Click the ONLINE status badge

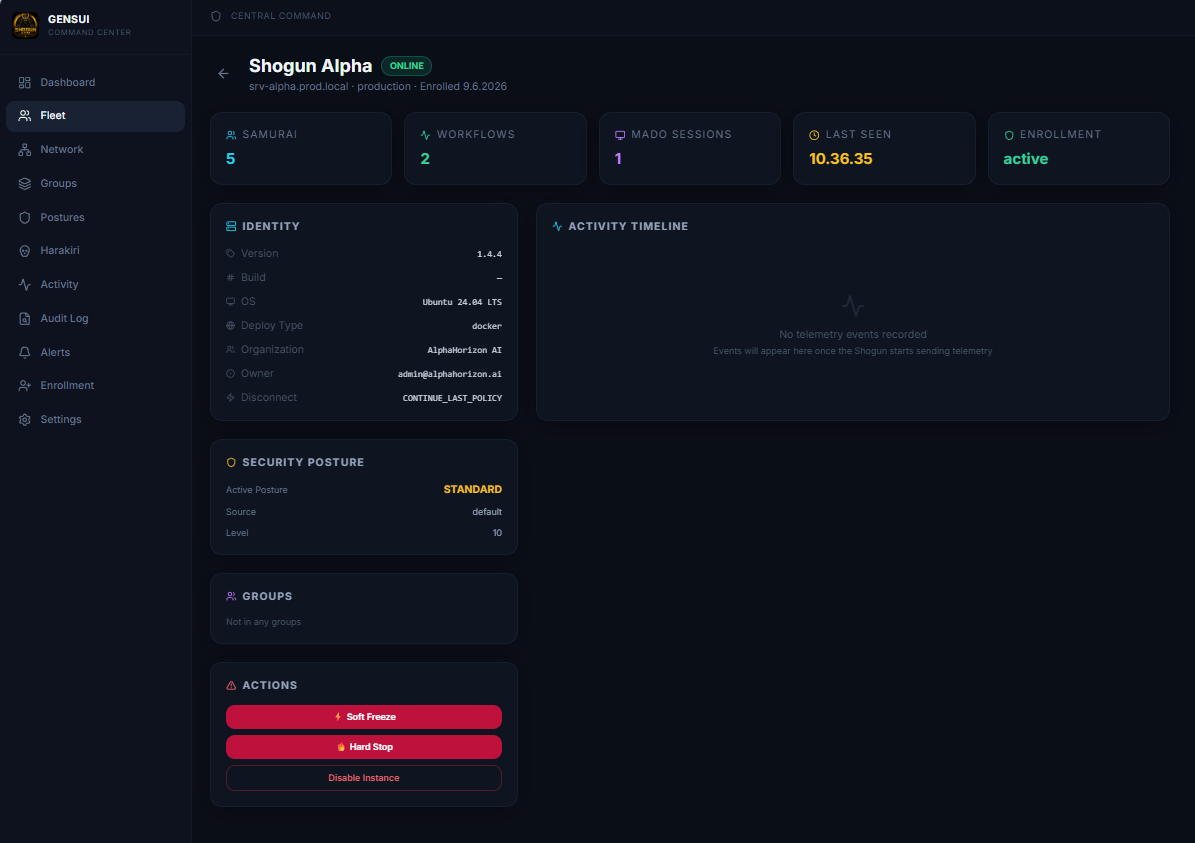click(x=406, y=66)
